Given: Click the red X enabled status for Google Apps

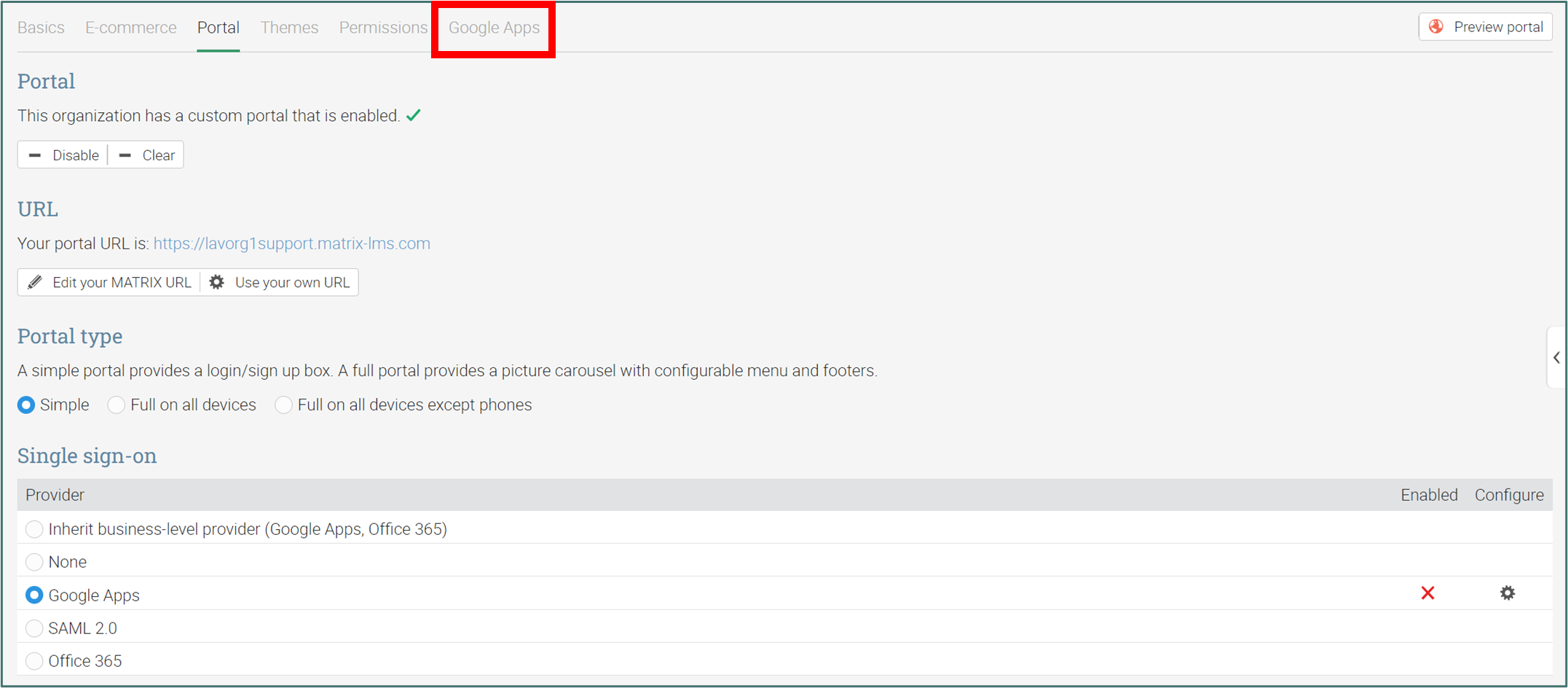Looking at the screenshot, I should (1427, 593).
